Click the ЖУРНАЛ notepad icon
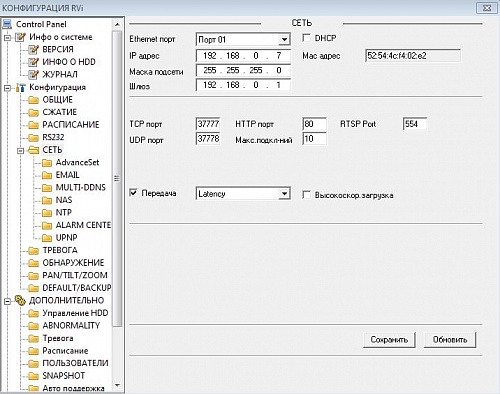500x394 pixels. click(x=33, y=75)
